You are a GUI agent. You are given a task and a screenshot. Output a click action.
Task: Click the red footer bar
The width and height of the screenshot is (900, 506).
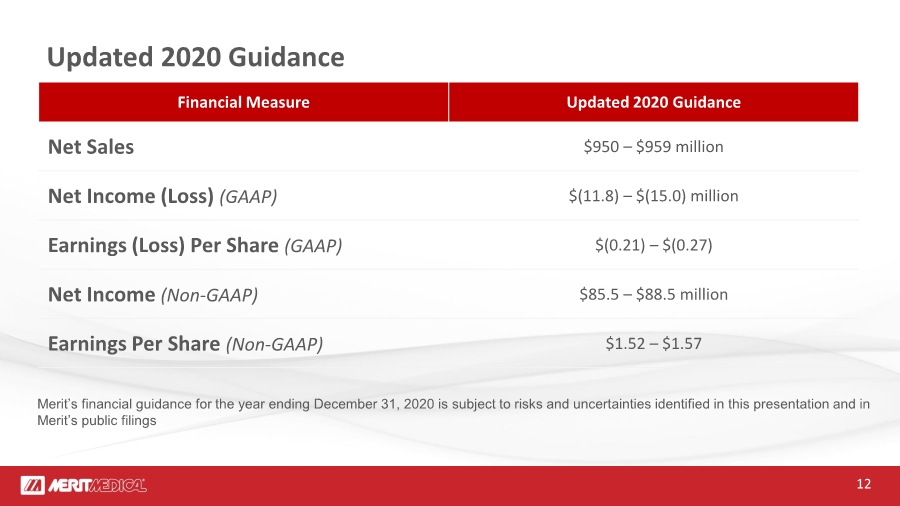(x=450, y=486)
